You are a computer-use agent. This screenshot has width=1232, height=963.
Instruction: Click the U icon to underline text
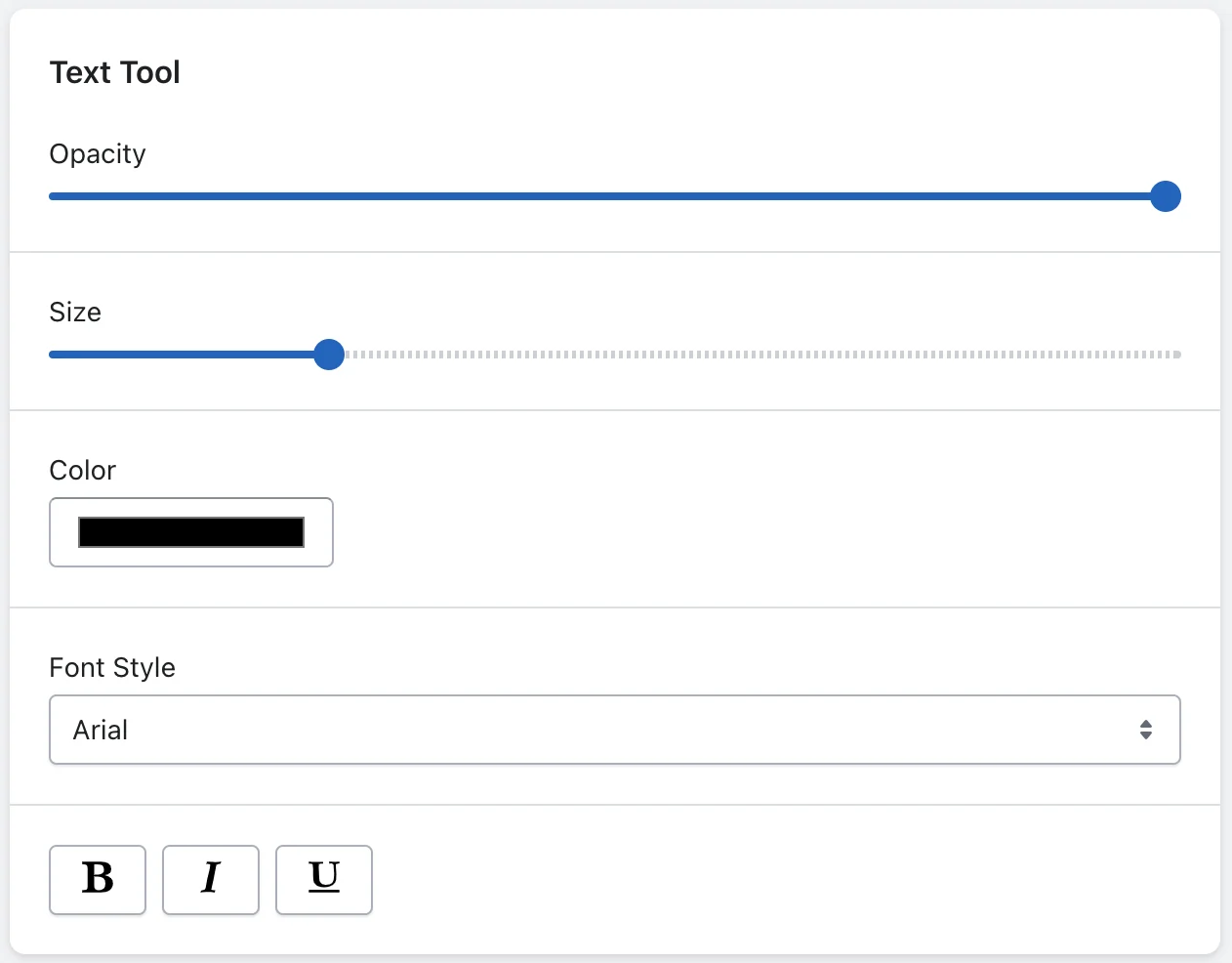(x=324, y=880)
